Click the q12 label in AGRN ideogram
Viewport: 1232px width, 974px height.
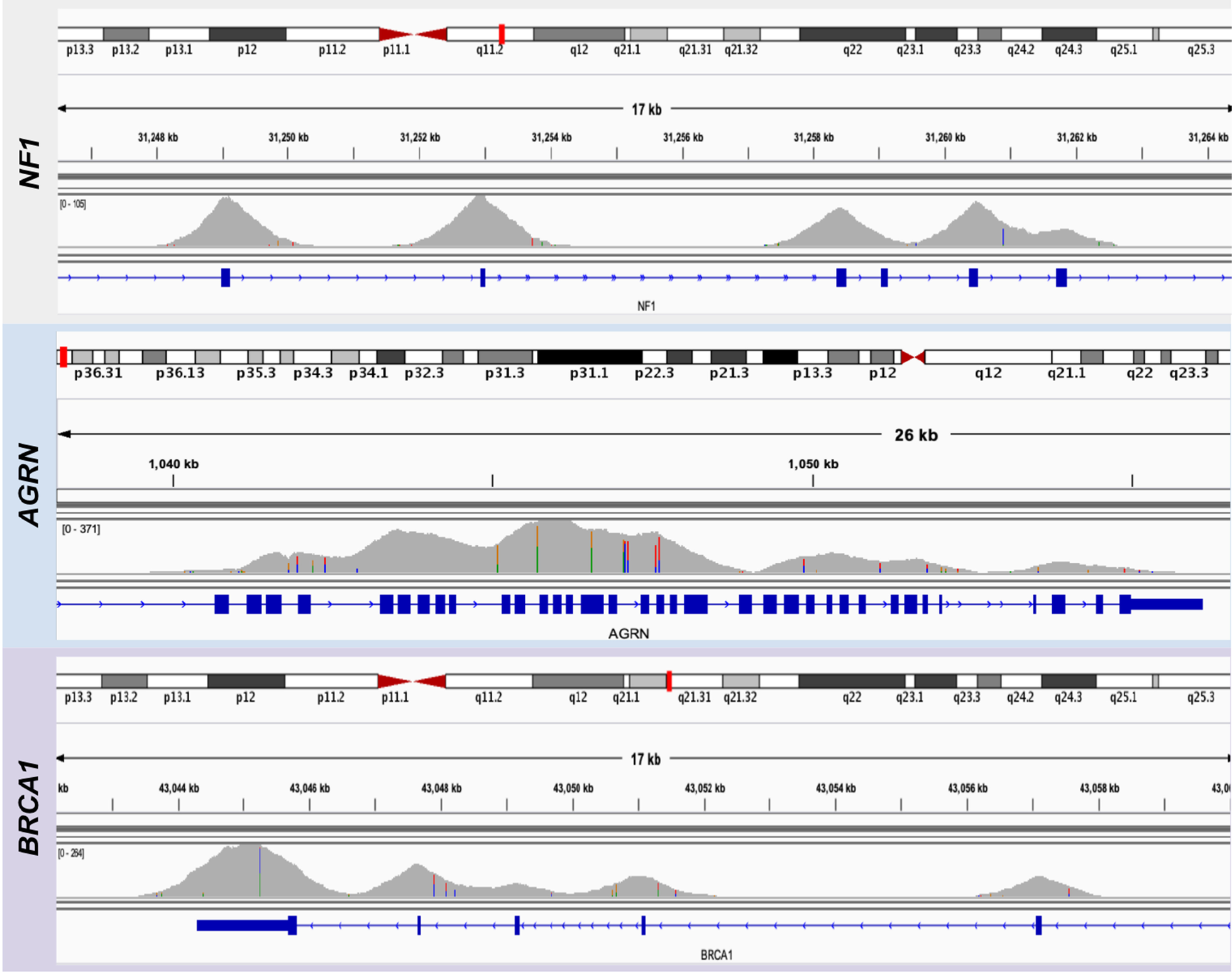pyautogui.click(x=988, y=374)
